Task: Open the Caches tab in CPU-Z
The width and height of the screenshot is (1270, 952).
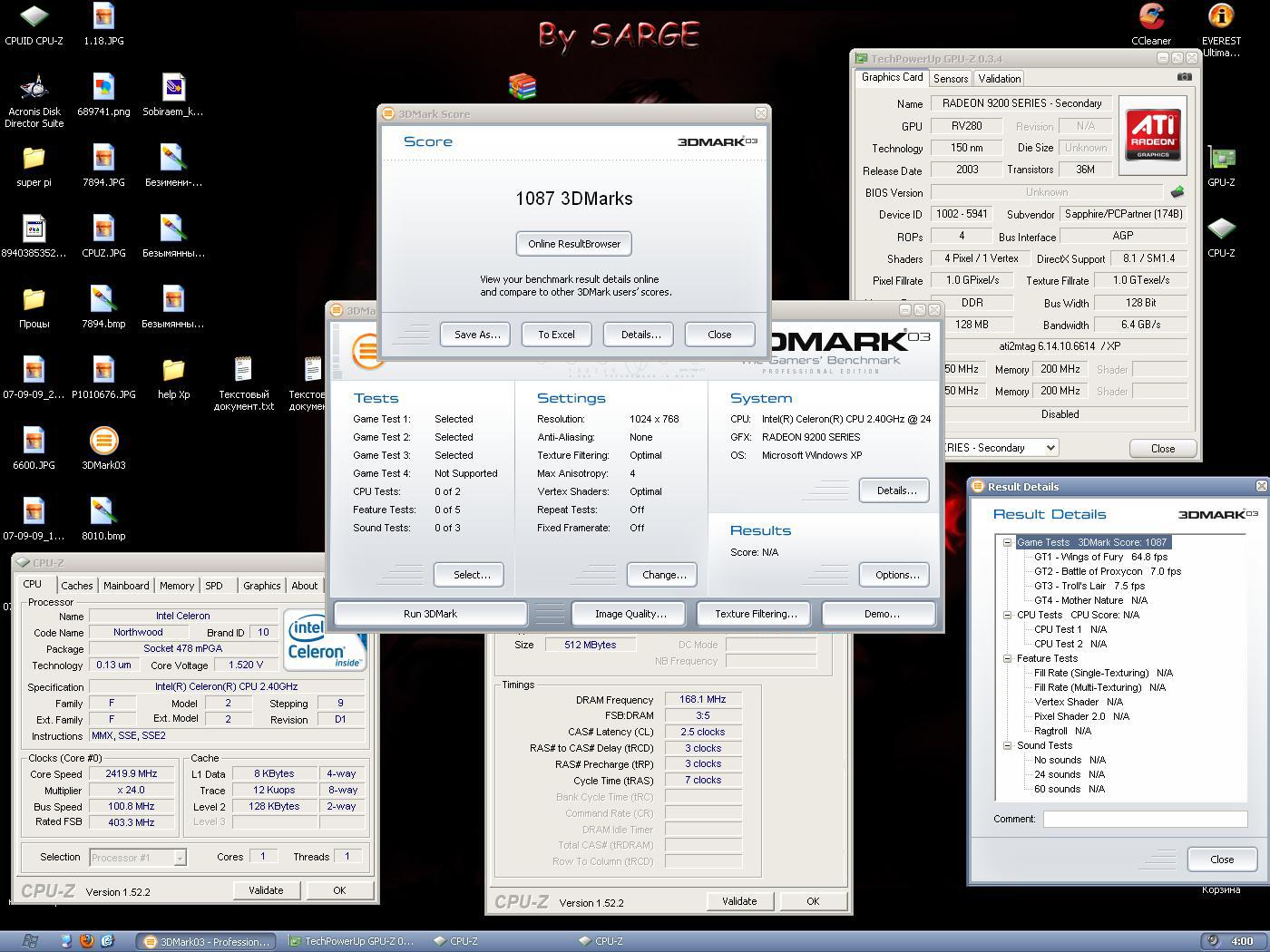Action: tap(77, 586)
